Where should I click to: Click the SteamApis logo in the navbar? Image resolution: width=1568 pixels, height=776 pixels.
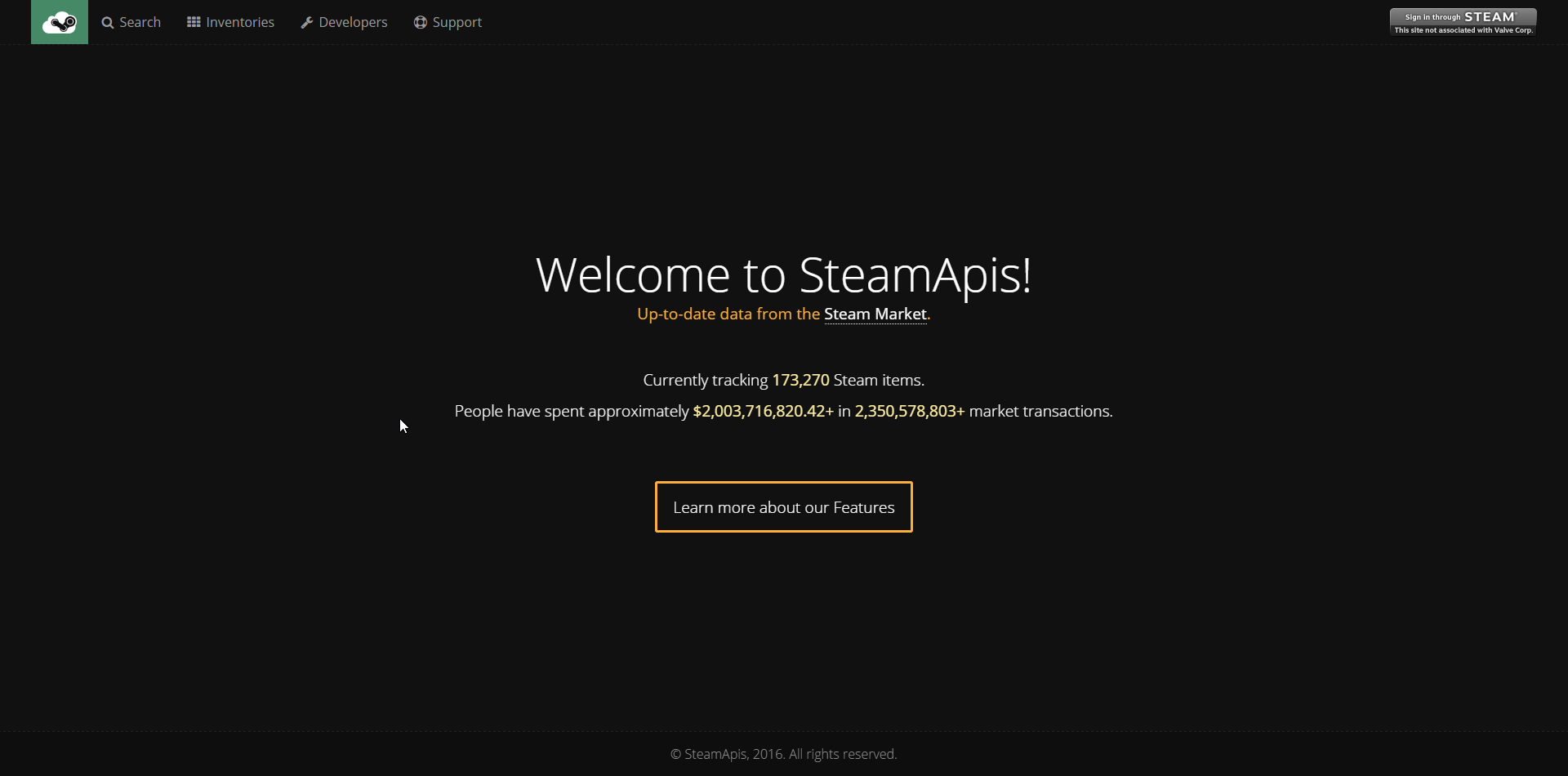coord(60,22)
